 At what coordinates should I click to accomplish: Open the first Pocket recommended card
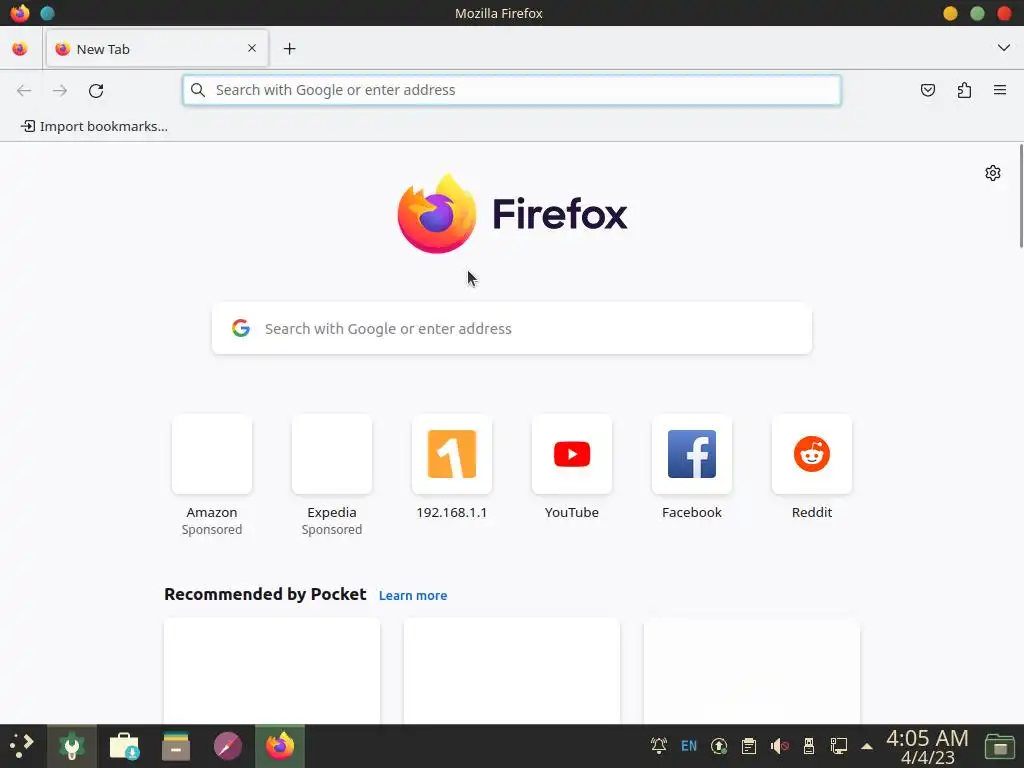[272, 671]
